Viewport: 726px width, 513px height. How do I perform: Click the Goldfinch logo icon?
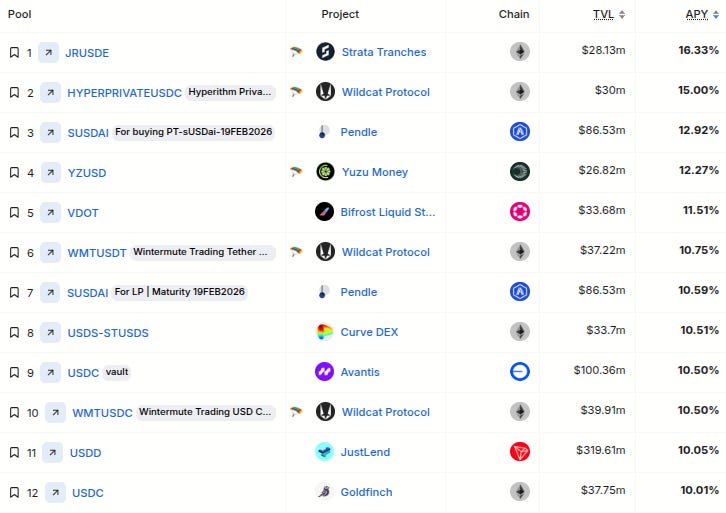point(324,491)
